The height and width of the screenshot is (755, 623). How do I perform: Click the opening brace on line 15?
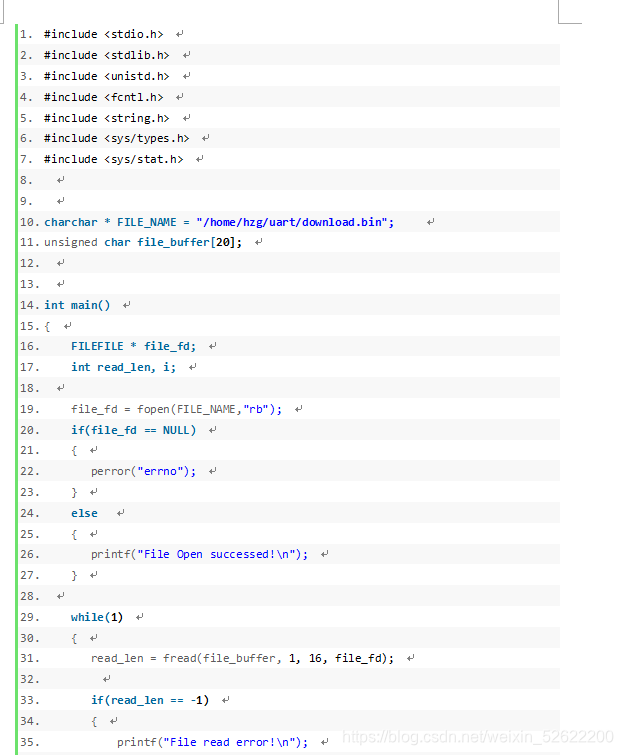pyautogui.click(x=47, y=326)
